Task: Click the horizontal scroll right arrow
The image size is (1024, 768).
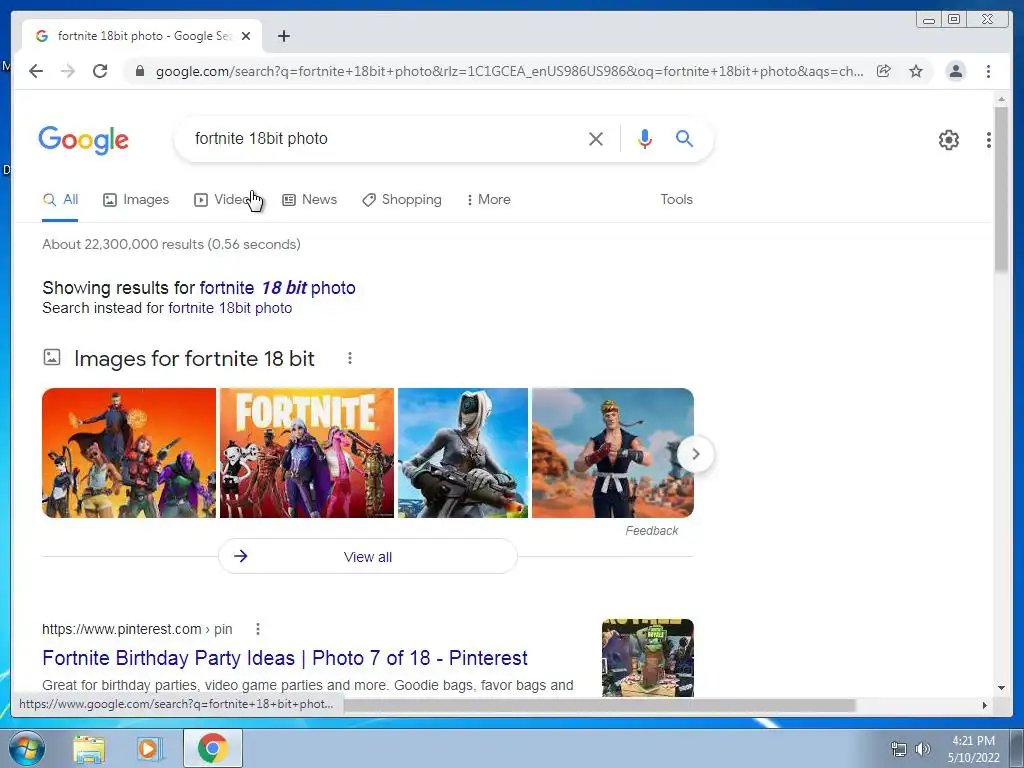Action: click(x=985, y=705)
